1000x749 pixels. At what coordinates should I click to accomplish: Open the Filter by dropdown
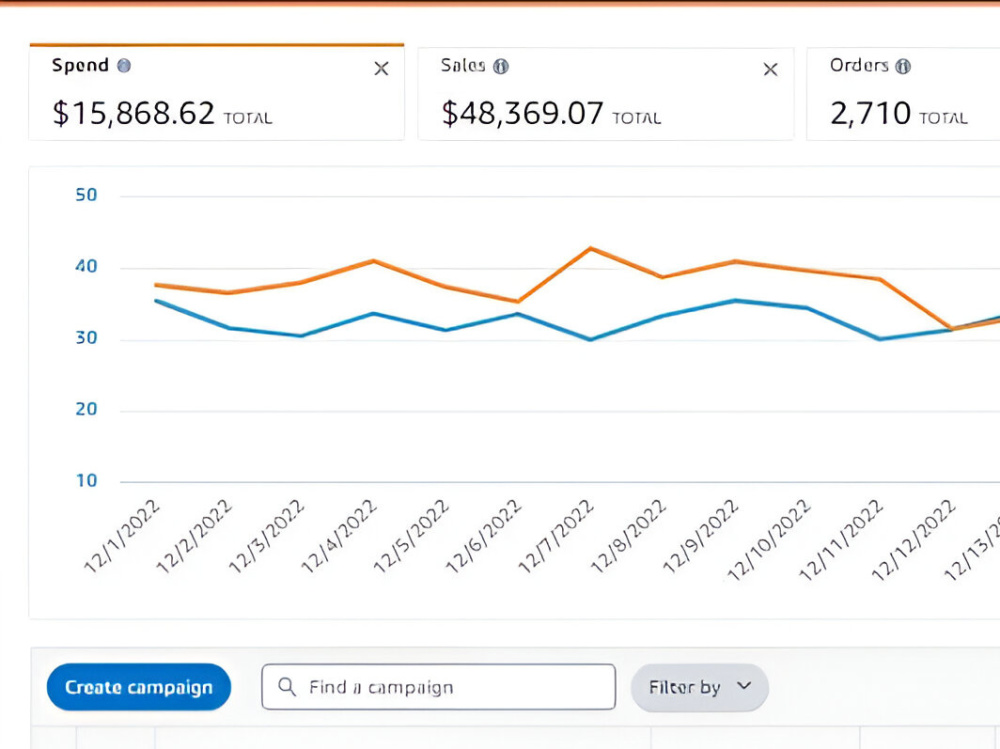[700, 687]
